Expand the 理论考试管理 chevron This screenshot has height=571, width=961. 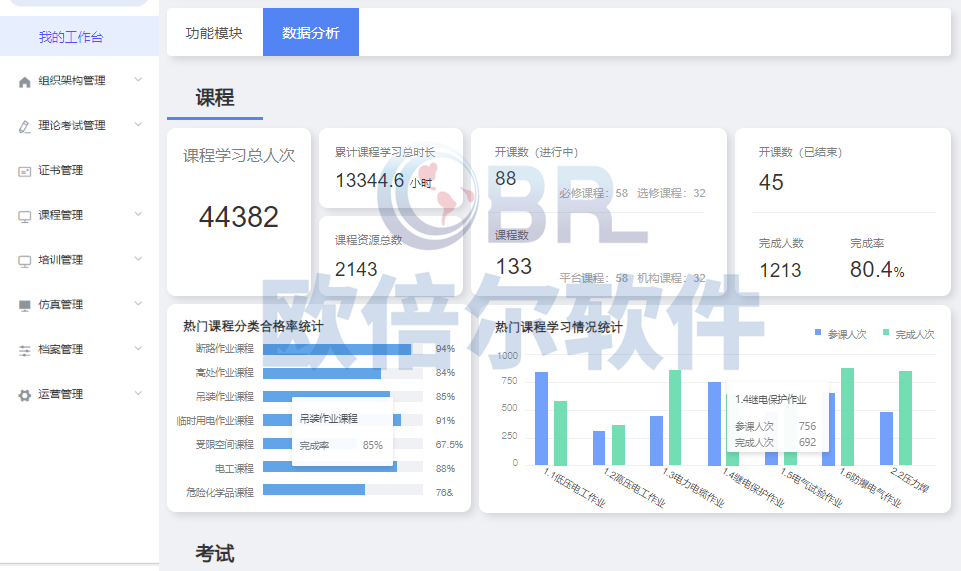(x=138, y=124)
